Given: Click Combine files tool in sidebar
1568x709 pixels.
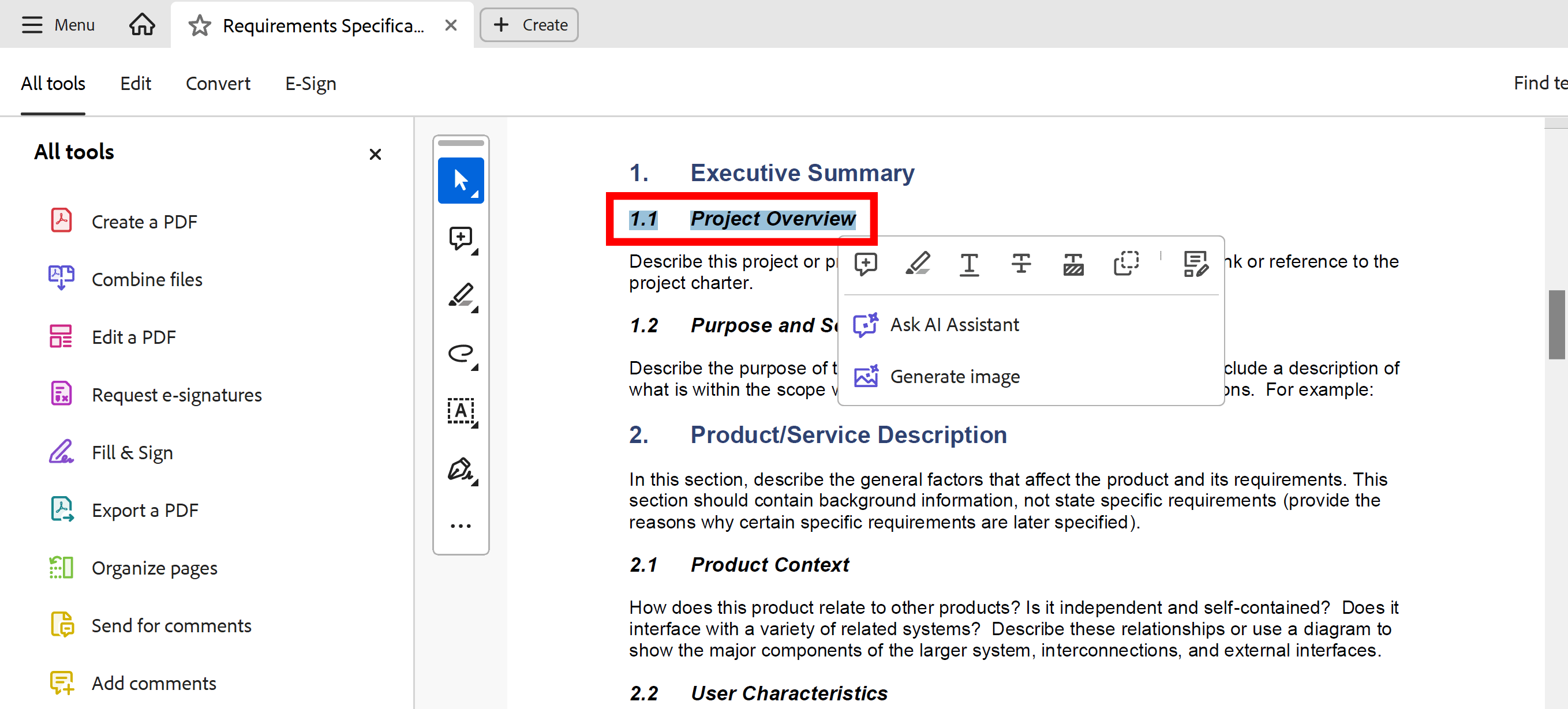Looking at the screenshot, I should pyautogui.click(x=147, y=280).
